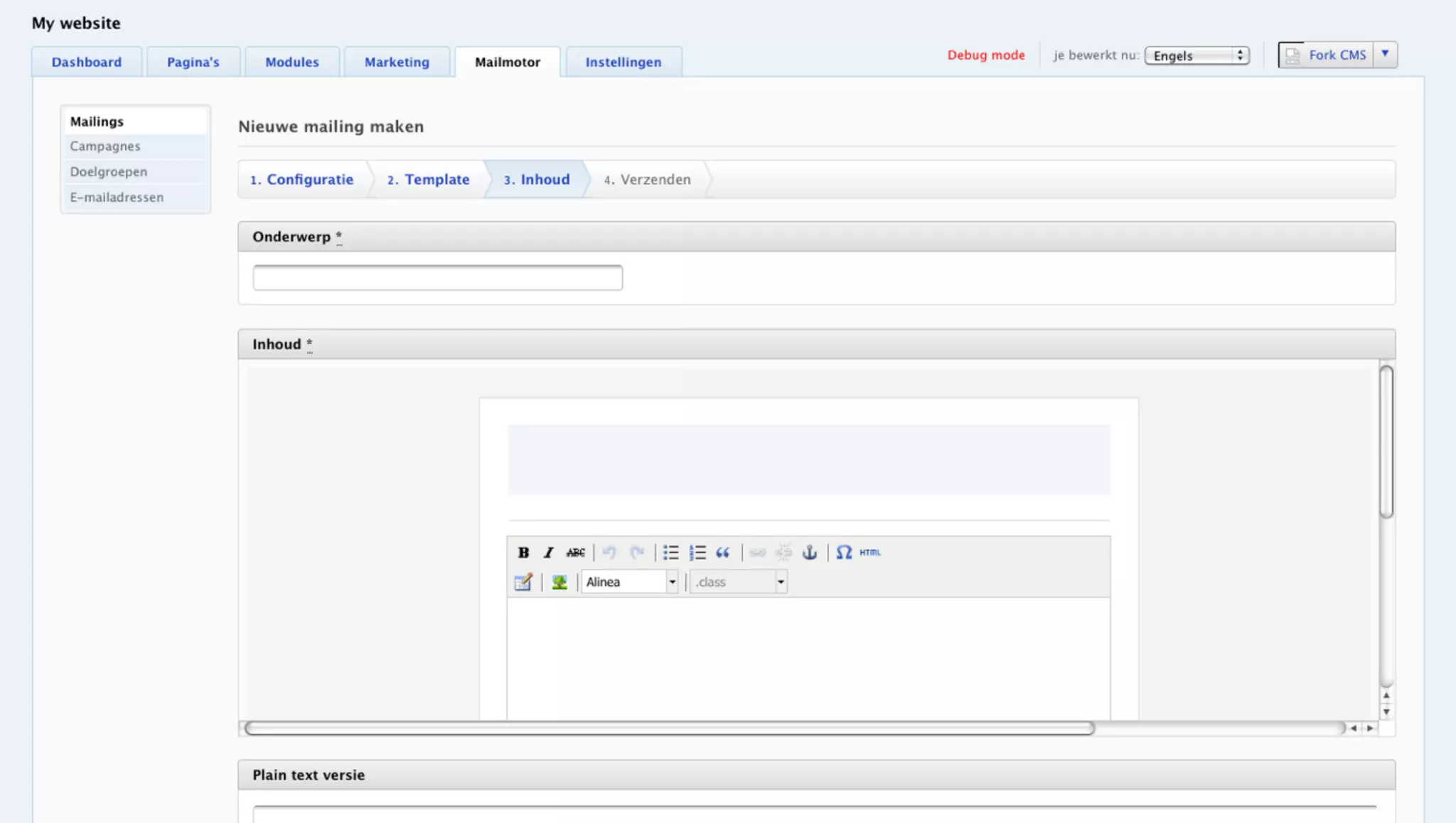Image resolution: width=1456 pixels, height=823 pixels.
Task: Apply strikethrough text formatting
Action: pos(575,552)
